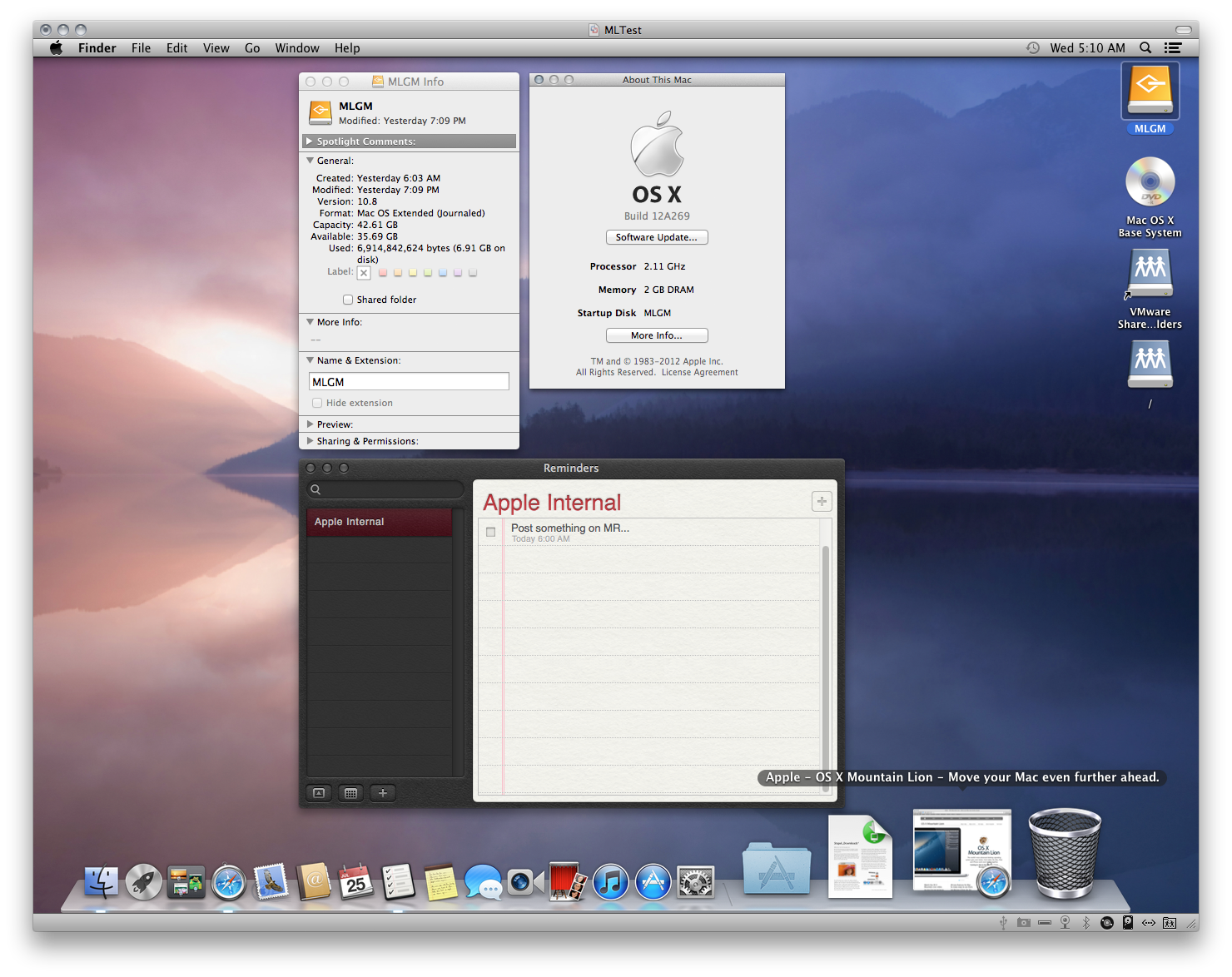The image size is (1232, 977).
Task: Open the View menu
Action: (x=216, y=48)
